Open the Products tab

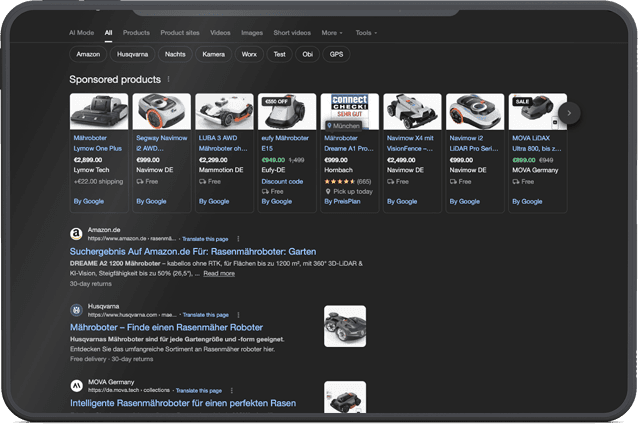[x=136, y=33]
